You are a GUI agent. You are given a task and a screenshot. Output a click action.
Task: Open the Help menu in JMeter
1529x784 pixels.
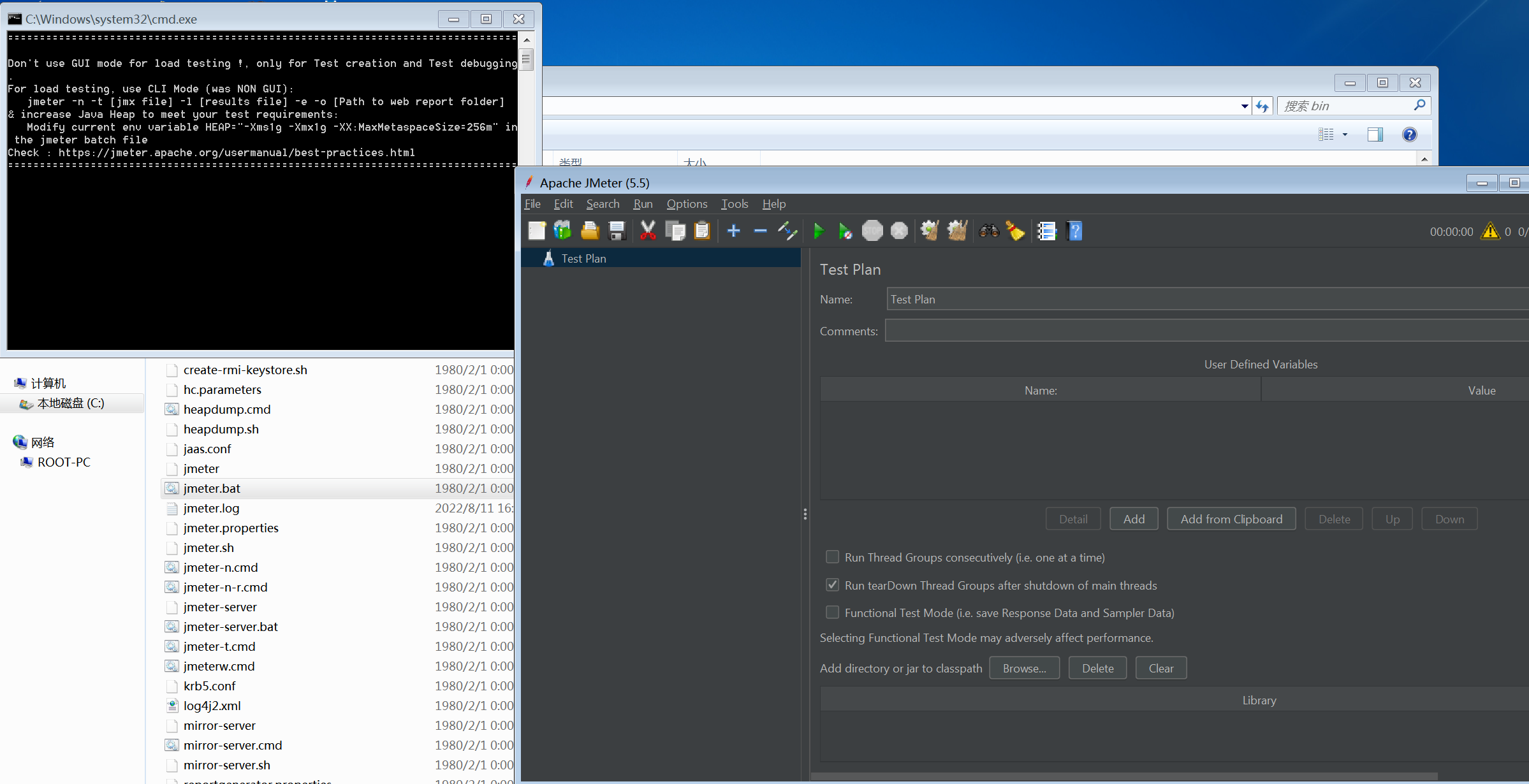point(774,204)
